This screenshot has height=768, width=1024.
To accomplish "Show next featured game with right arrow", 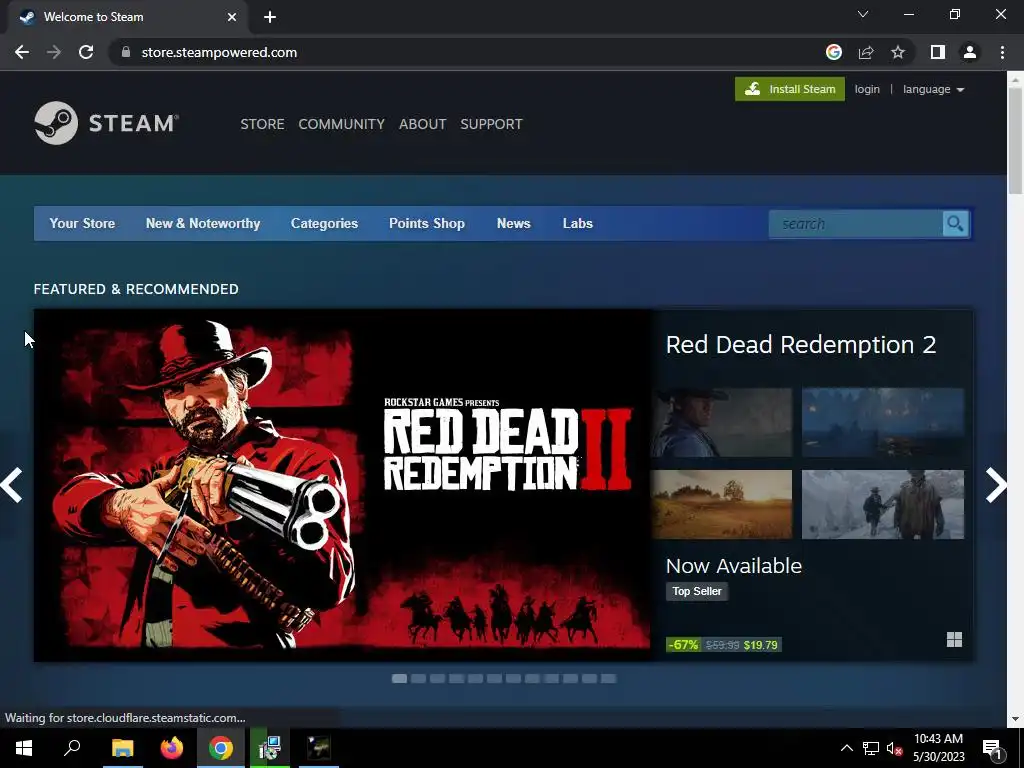I will 996,485.
